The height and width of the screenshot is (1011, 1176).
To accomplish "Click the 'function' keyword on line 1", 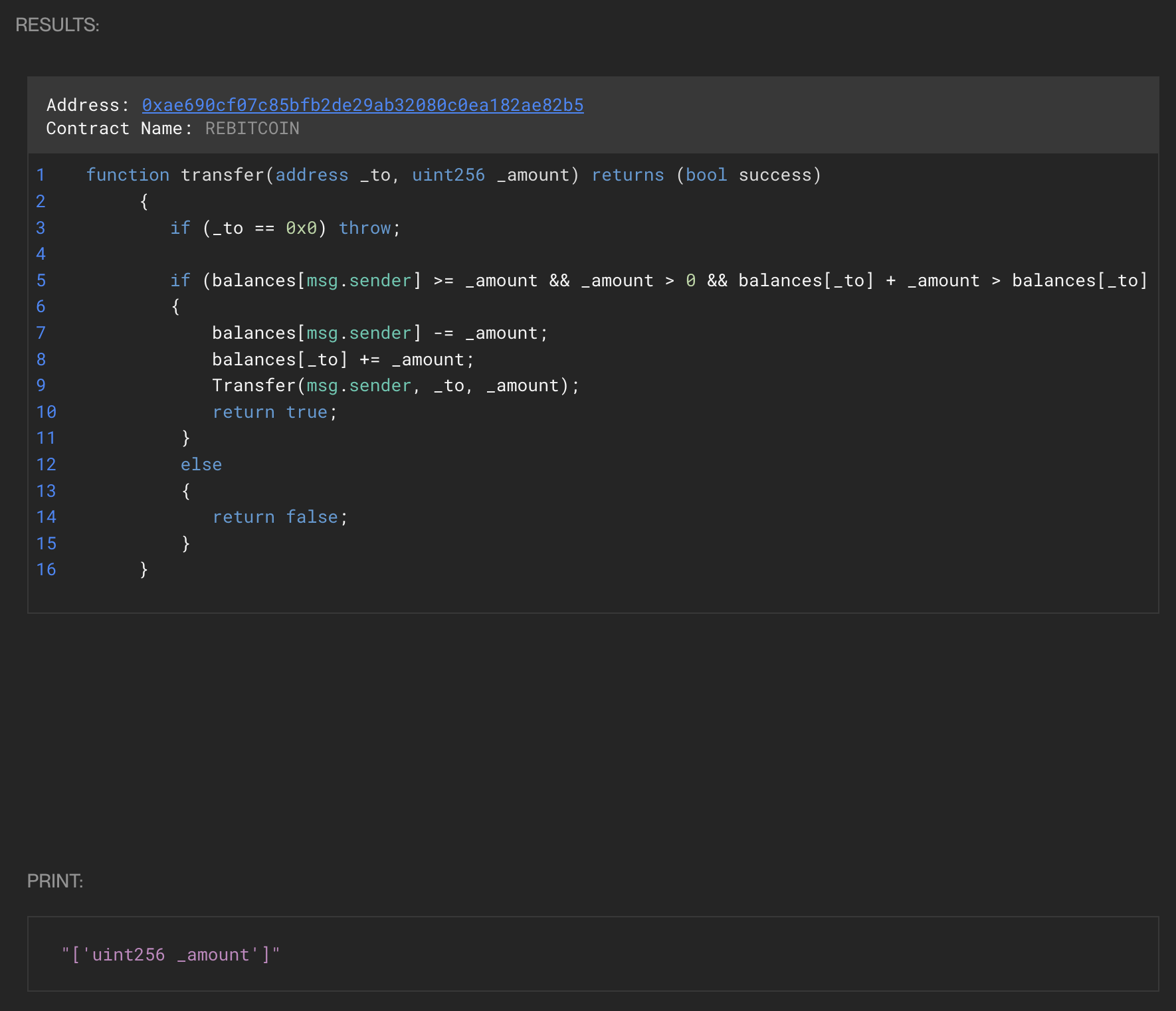I will pos(128,175).
